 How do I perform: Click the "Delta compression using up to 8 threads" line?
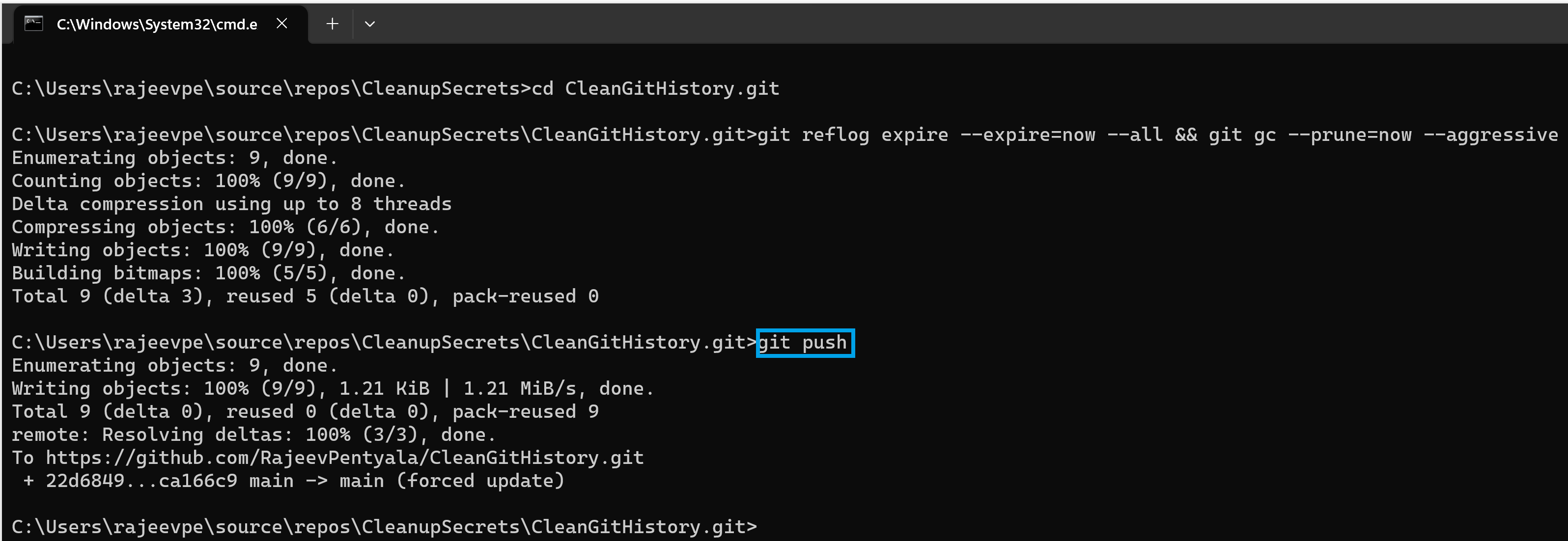[x=231, y=204]
